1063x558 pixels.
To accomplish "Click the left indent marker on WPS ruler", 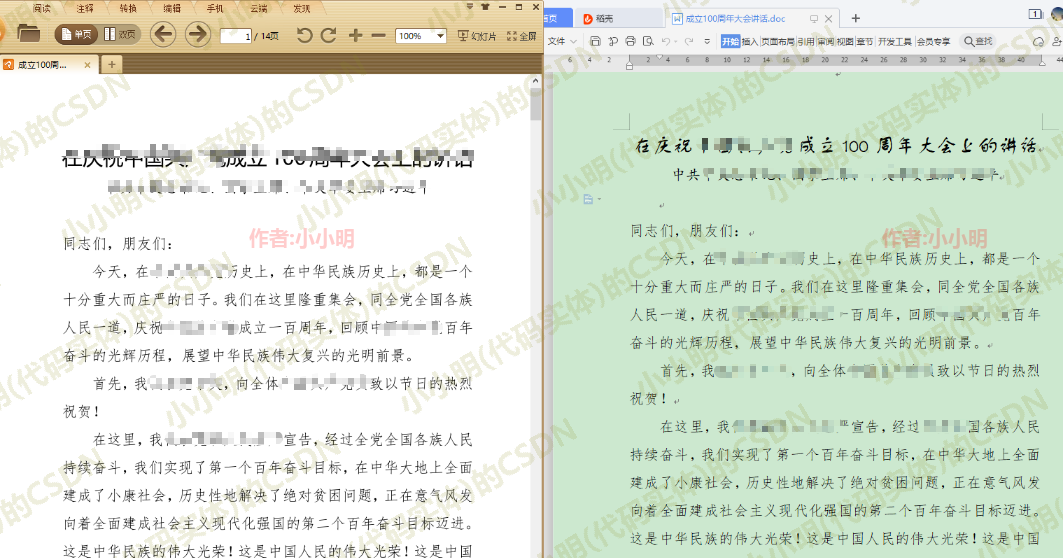I will (x=629, y=66).
